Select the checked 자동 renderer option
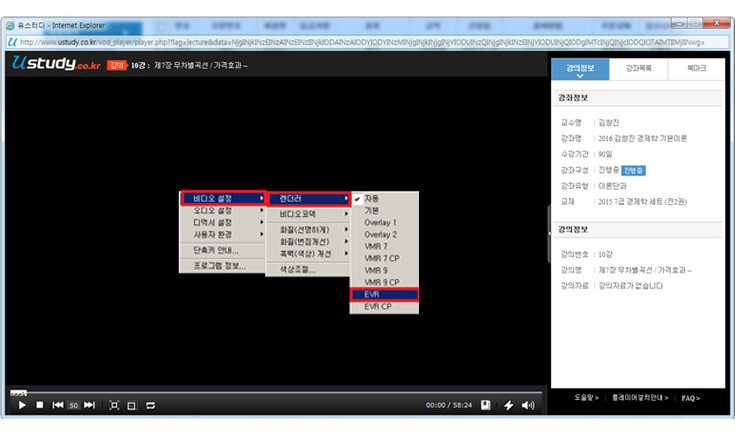Viewport: 735px width, 443px height. [x=380, y=198]
